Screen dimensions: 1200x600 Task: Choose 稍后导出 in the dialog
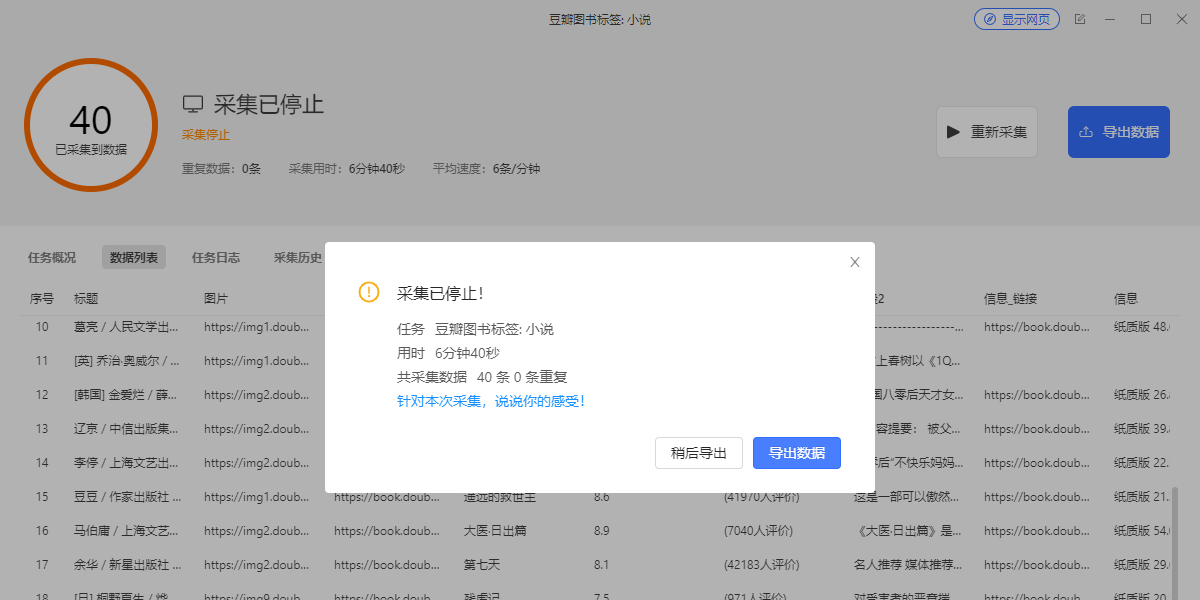coord(699,453)
